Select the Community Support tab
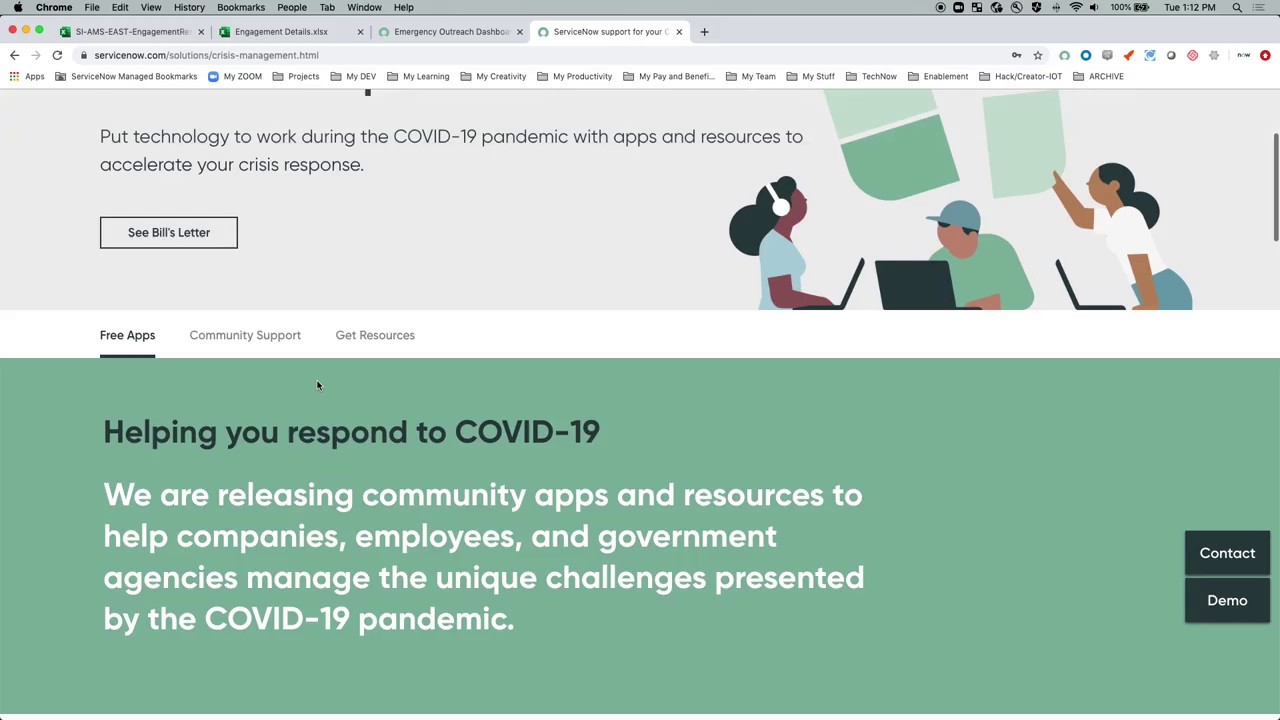The width and height of the screenshot is (1280, 720). pos(245,335)
